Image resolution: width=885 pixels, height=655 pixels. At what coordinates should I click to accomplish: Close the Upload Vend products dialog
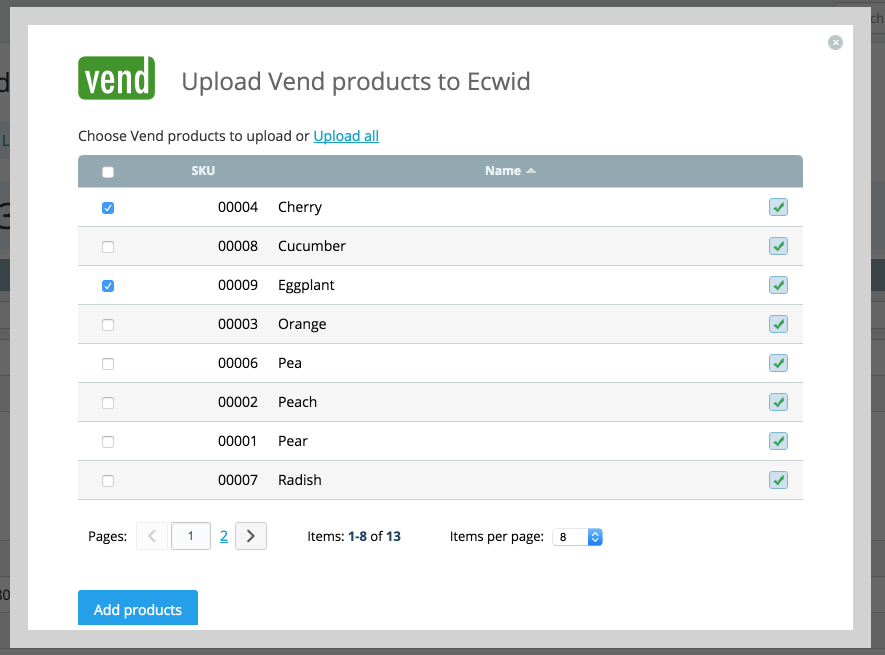[x=835, y=42]
